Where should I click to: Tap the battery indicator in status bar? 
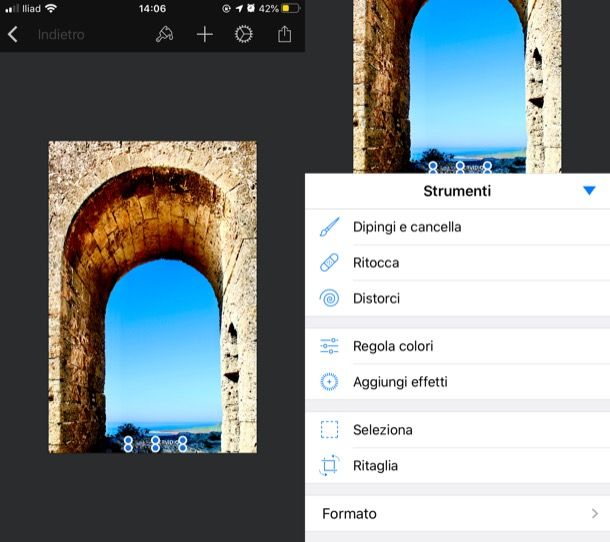click(288, 8)
